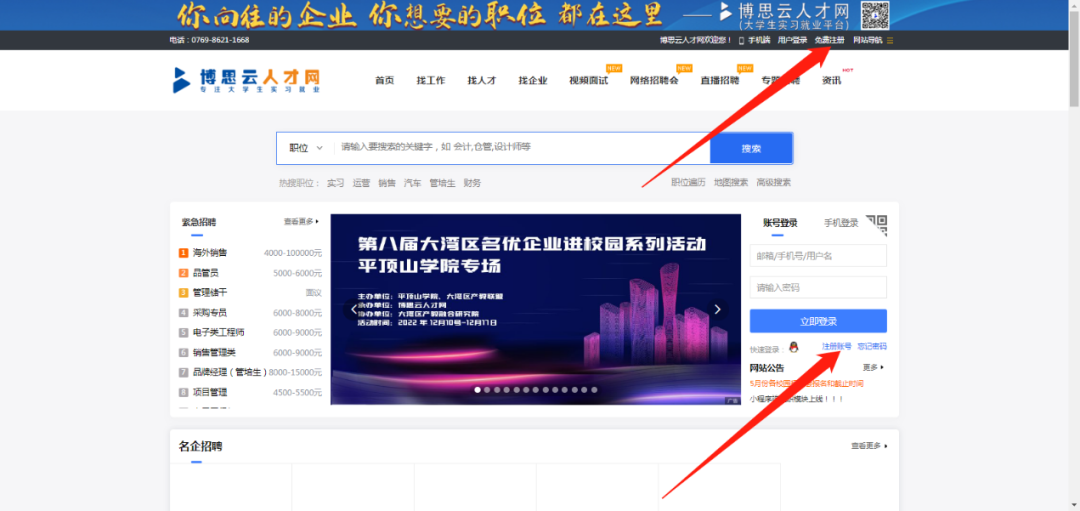Open the 职位 search type dropdown
Screen dimensions: 1080x511
[306, 148]
